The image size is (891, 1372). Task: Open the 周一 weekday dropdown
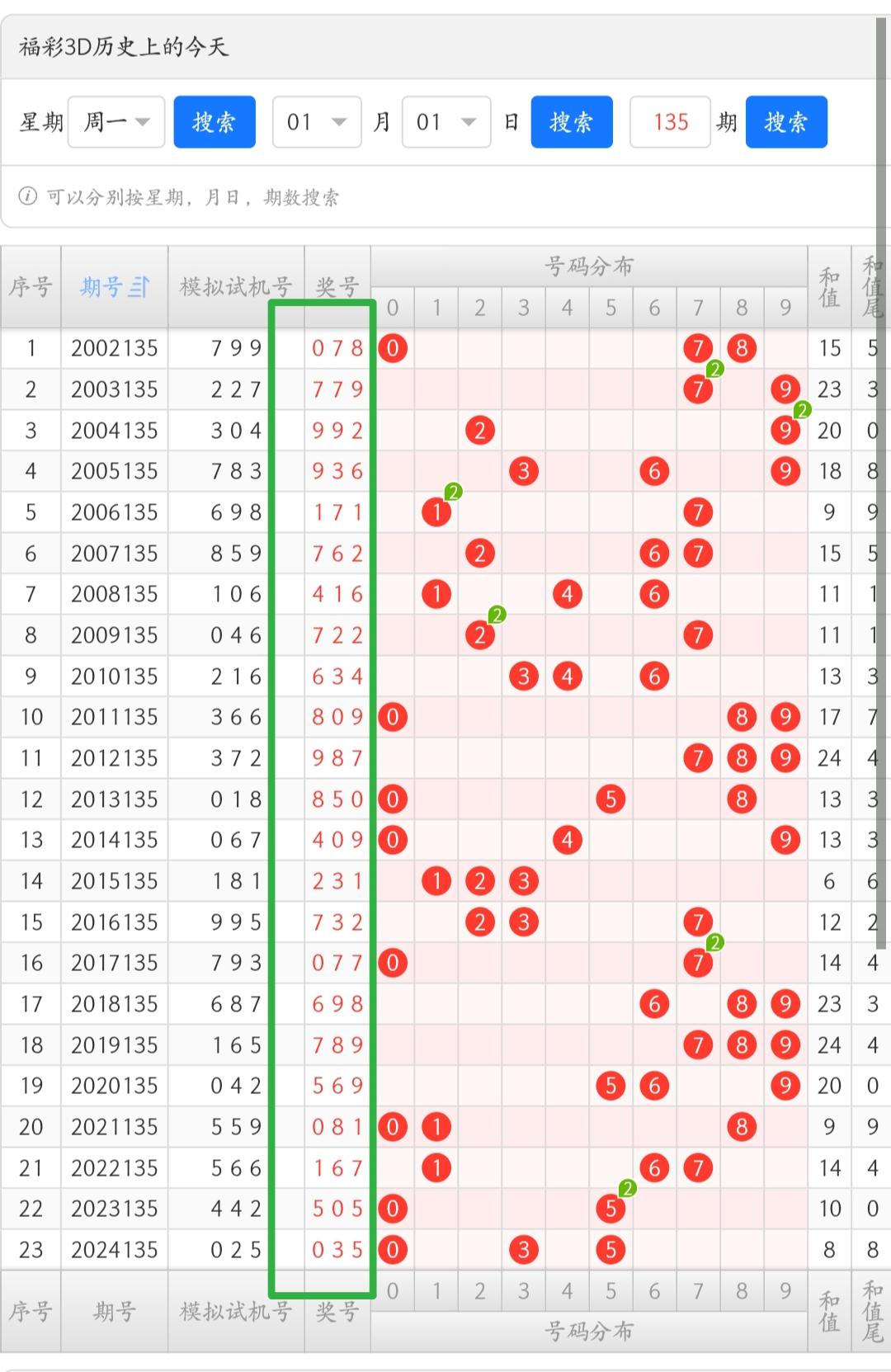(116, 122)
